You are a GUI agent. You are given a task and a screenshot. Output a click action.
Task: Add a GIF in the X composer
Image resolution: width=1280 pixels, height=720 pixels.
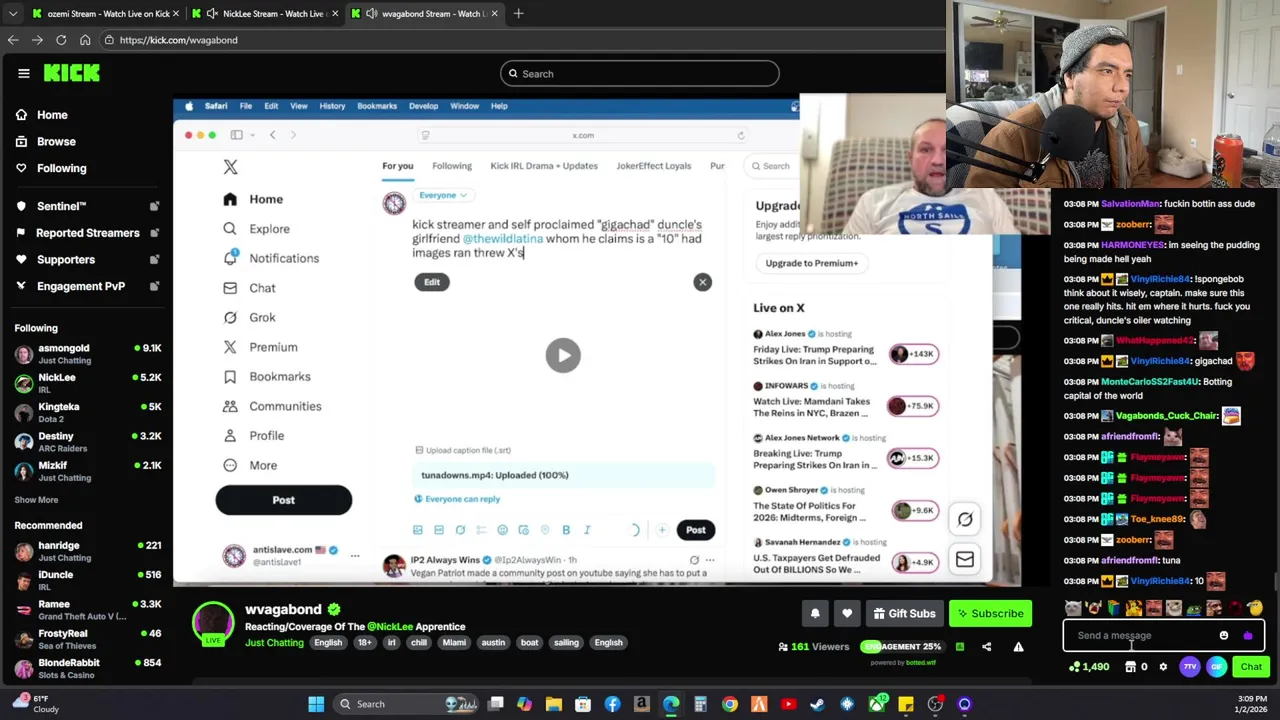coord(439,530)
